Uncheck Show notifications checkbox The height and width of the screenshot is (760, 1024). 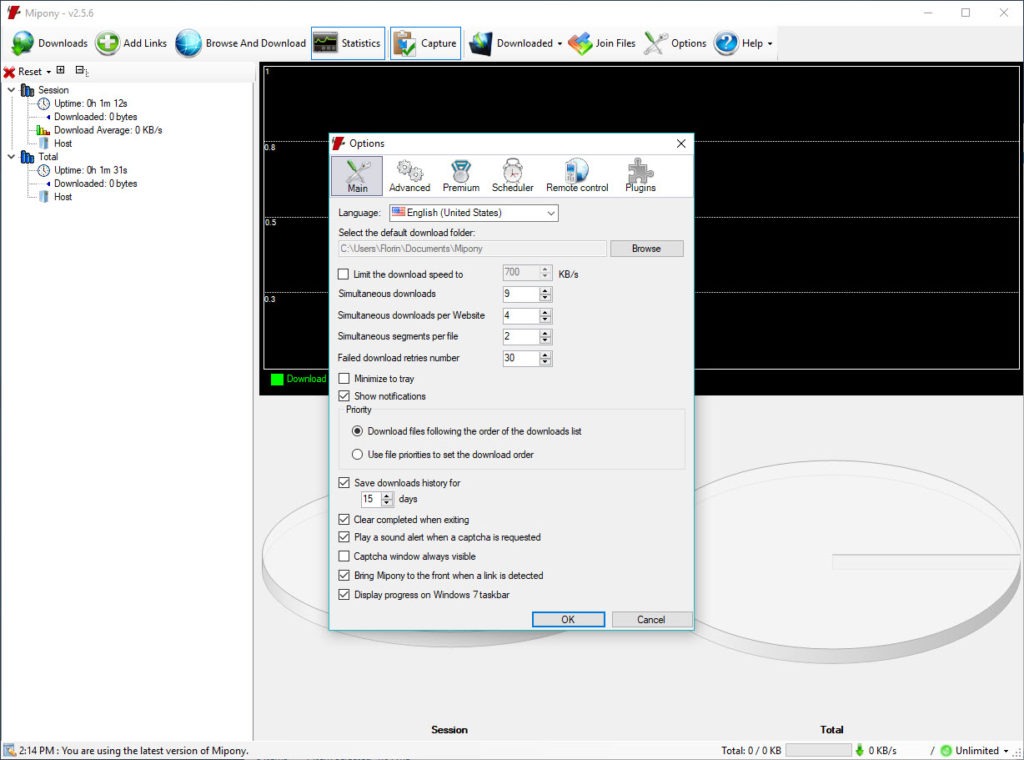344,396
